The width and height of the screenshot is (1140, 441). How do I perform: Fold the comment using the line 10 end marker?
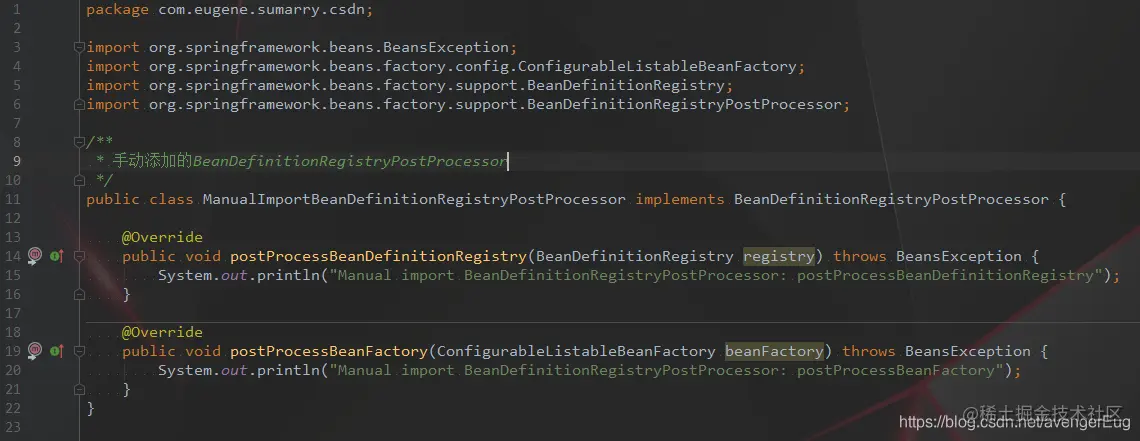[79, 180]
